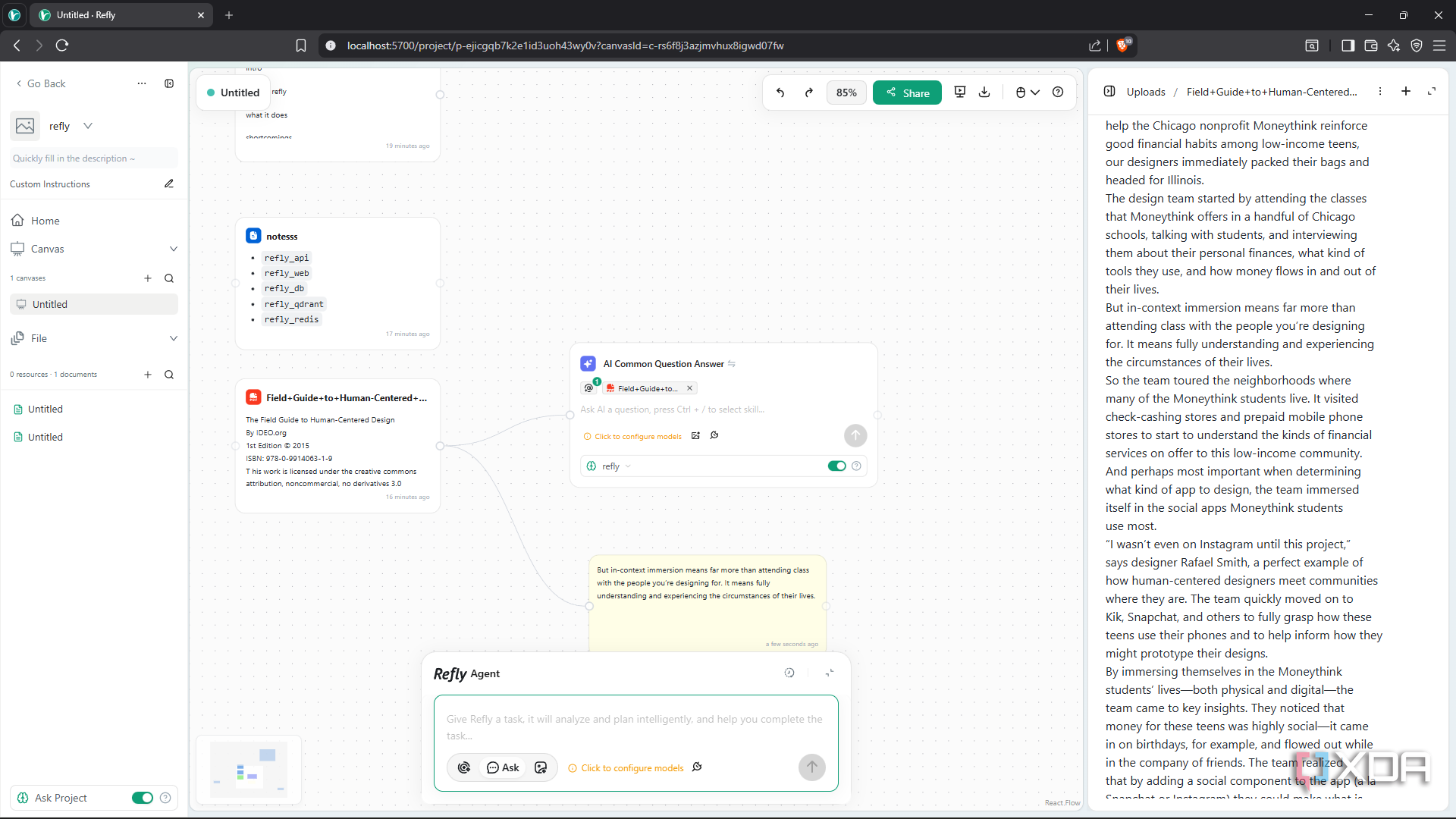The width and height of the screenshot is (1456, 819).
Task: Search files with the magnifier icon
Action: click(169, 375)
